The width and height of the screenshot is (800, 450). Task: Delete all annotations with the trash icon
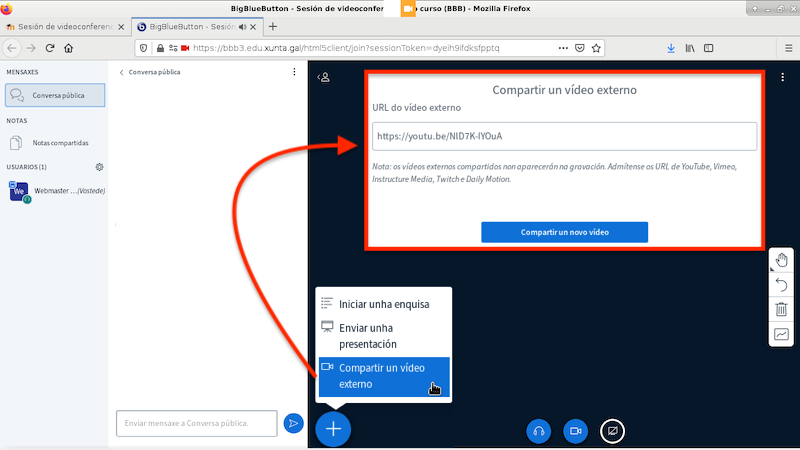click(781, 309)
